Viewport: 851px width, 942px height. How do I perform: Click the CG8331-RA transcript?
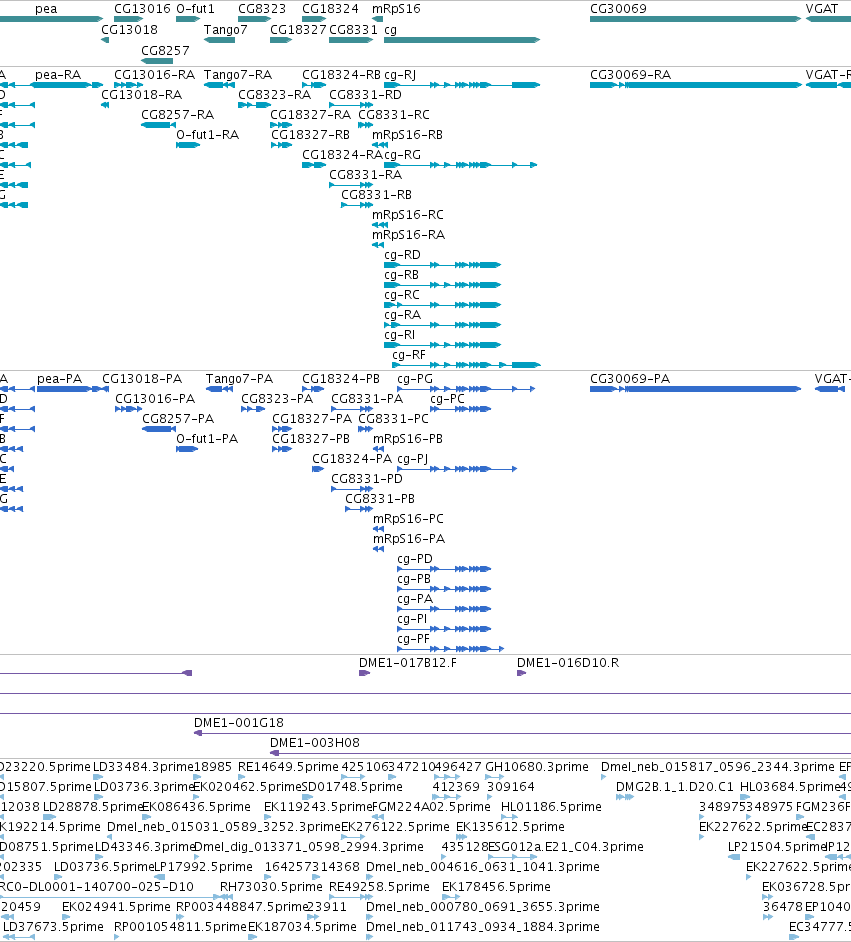[x=351, y=185]
